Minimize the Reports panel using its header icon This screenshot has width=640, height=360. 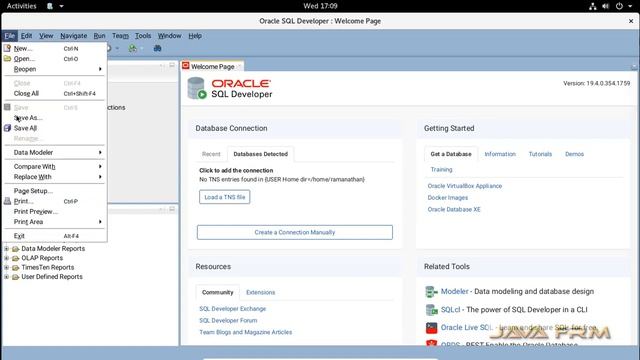point(172,209)
